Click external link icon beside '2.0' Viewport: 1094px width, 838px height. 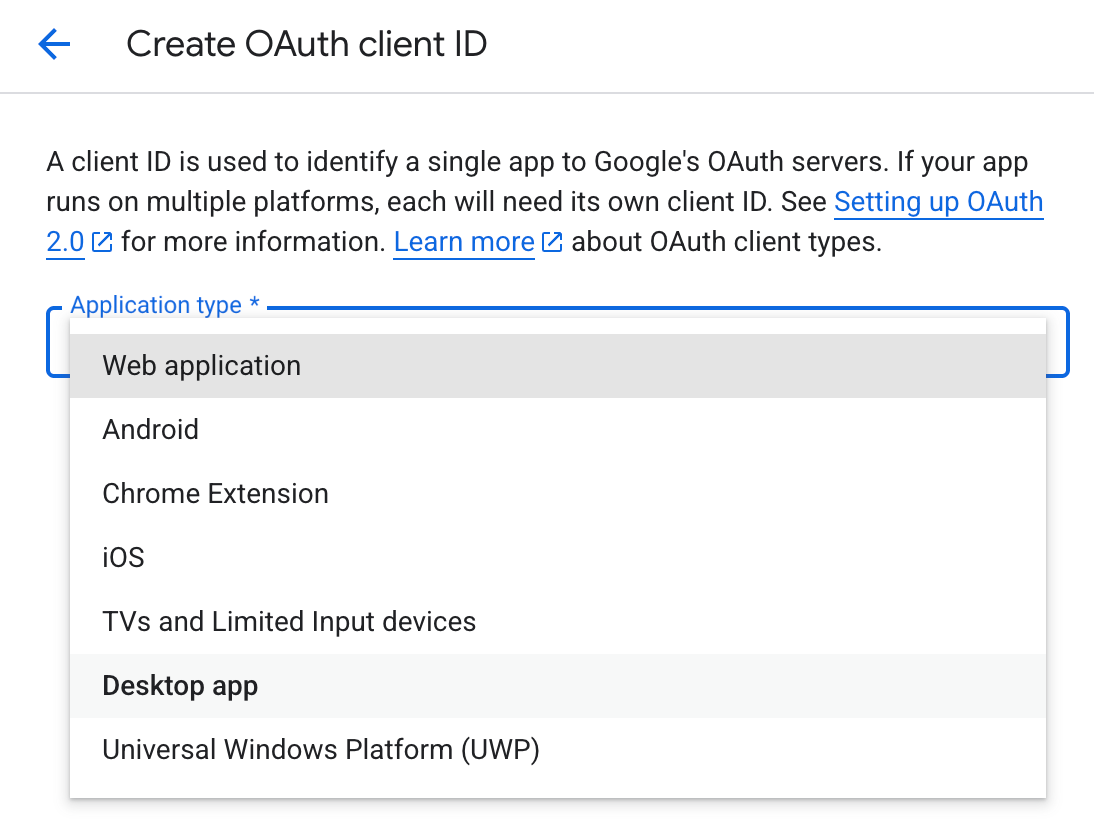(x=102, y=243)
